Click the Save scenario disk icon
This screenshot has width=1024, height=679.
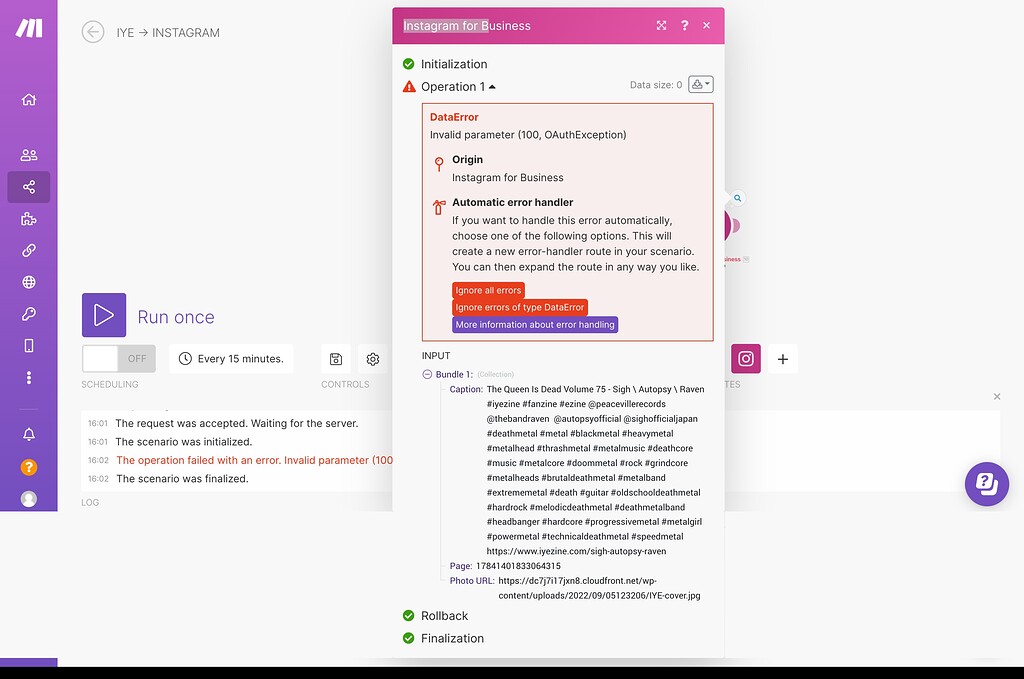click(336, 358)
